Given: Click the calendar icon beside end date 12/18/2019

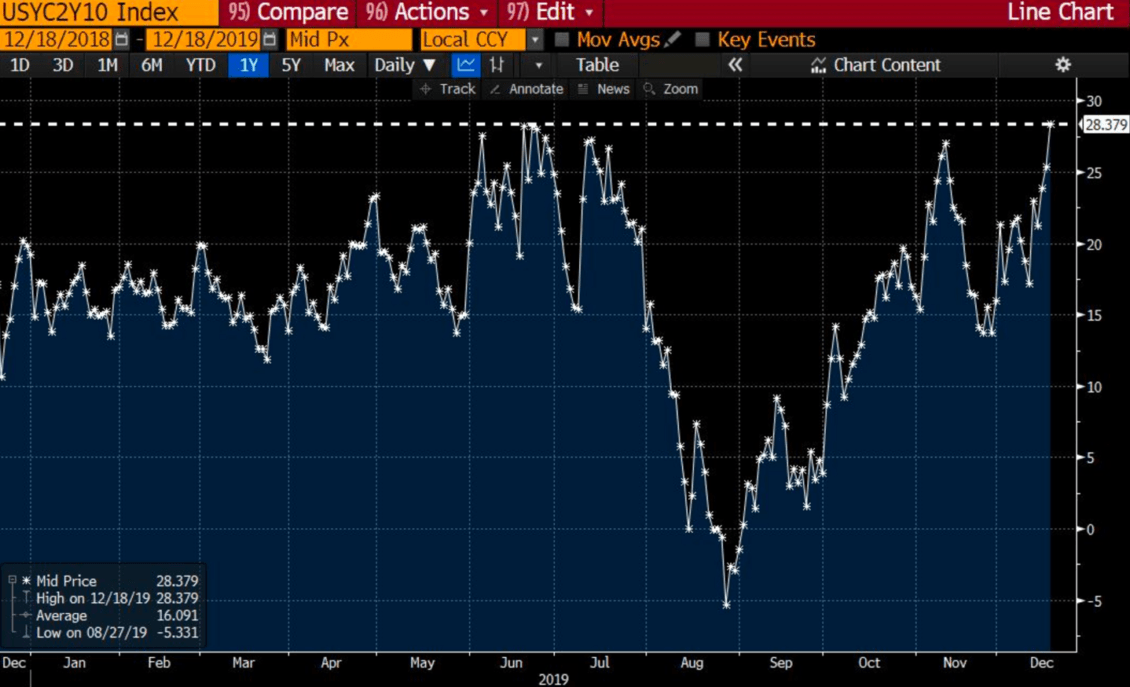Looking at the screenshot, I should point(269,40).
